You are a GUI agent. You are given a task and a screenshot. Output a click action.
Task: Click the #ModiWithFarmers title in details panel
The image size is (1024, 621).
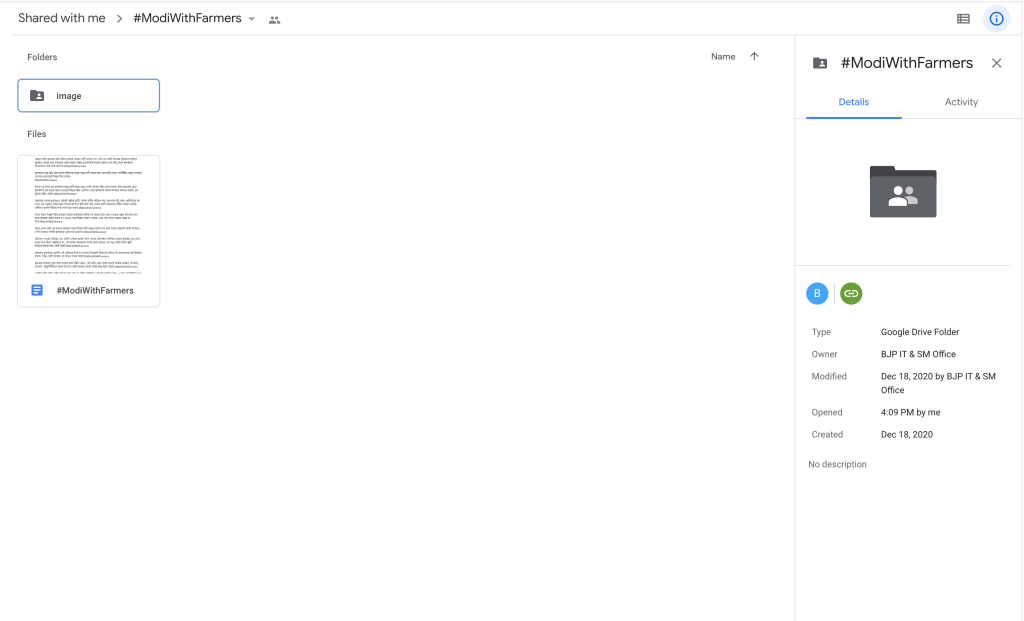click(x=906, y=63)
